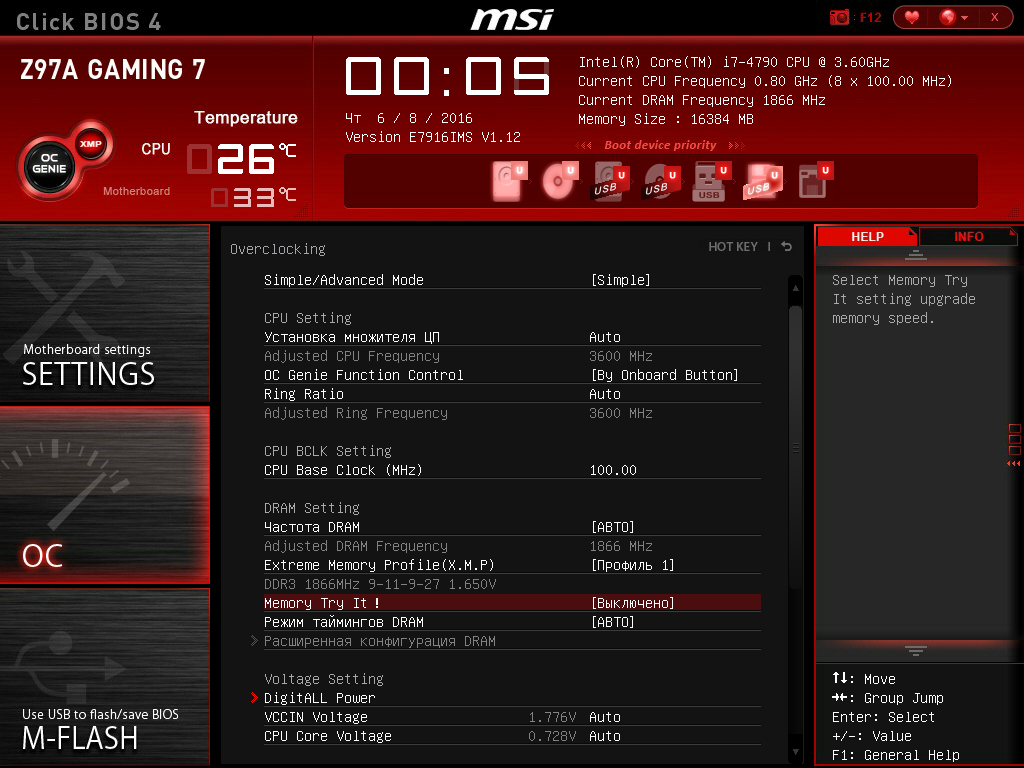1024x768 pixels.
Task: Click the Boot device priority label
Action: (x=660, y=145)
